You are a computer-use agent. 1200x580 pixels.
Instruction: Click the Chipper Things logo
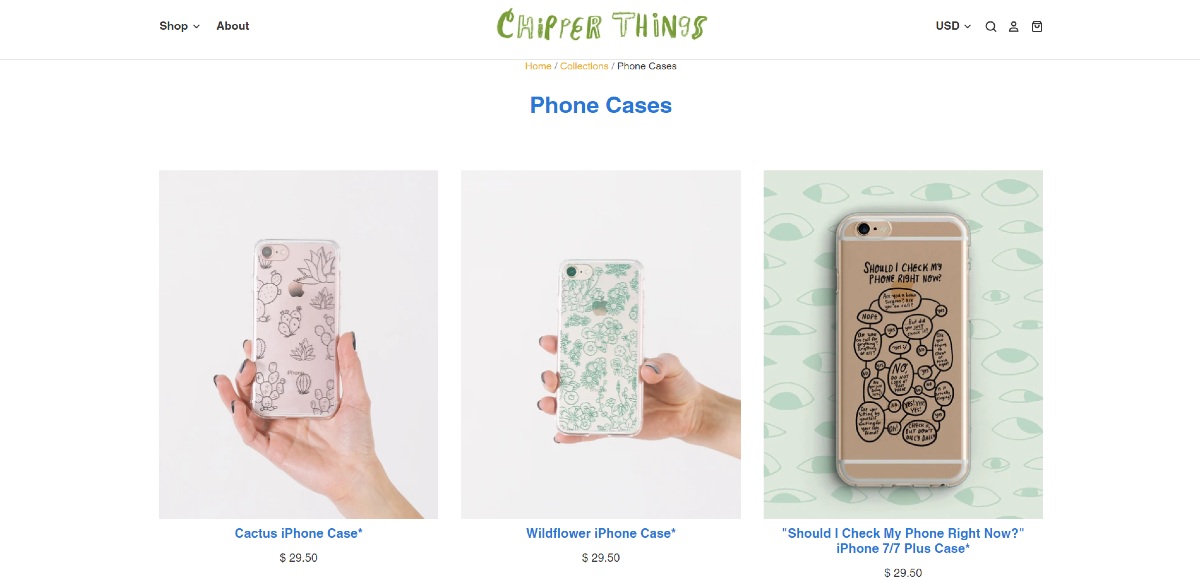tap(602, 25)
